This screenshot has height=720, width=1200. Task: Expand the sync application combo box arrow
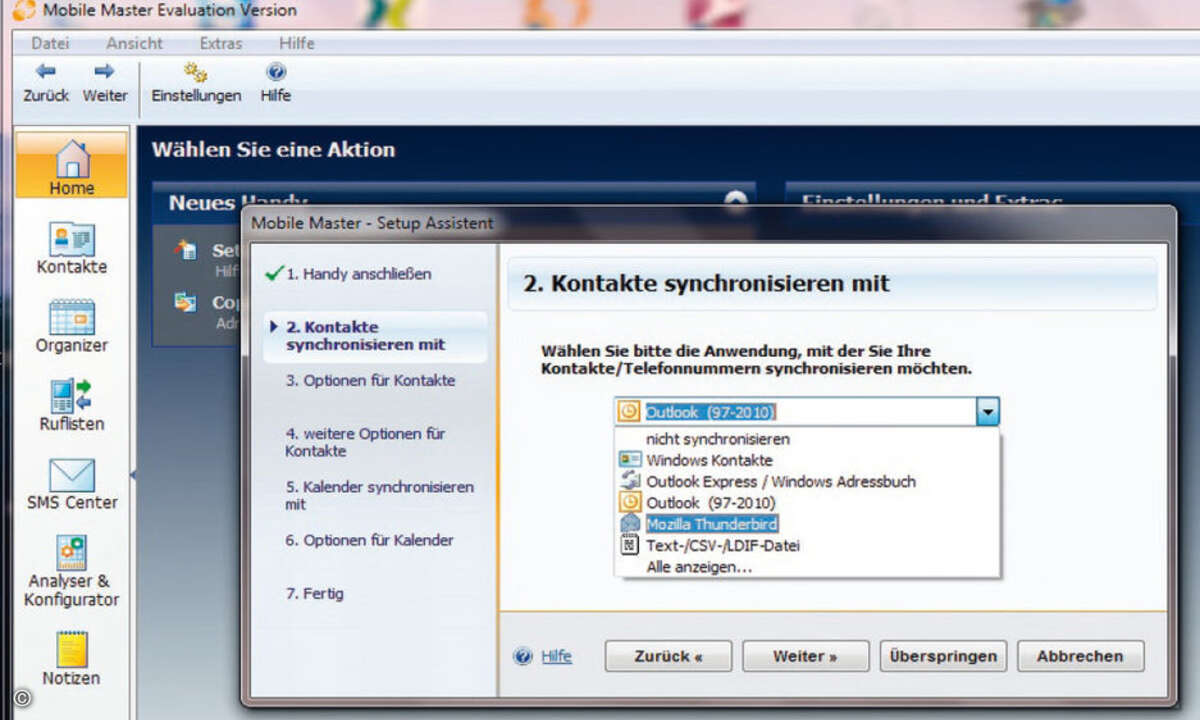click(987, 412)
